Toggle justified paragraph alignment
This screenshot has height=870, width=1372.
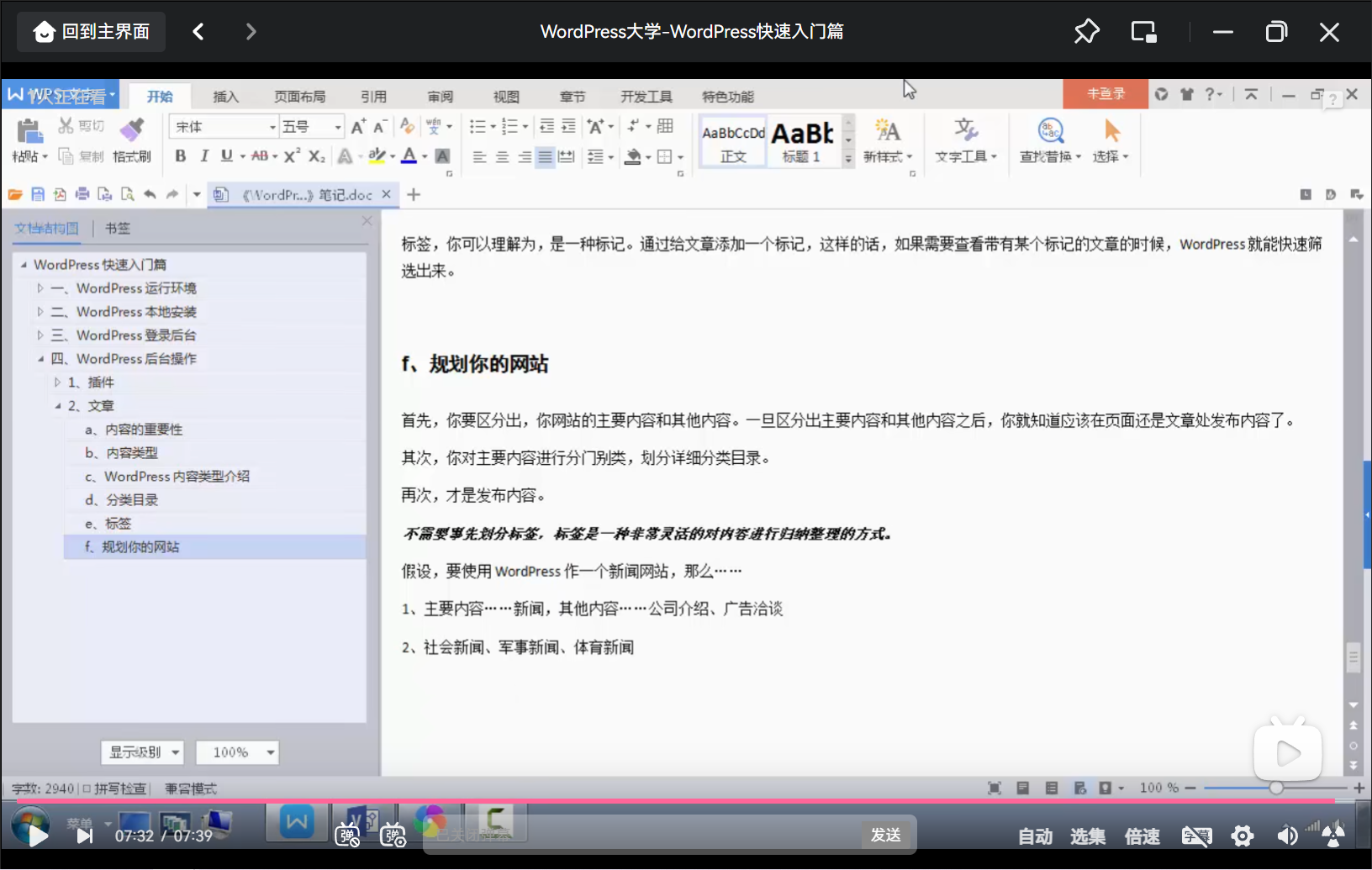tap(545, 156)
